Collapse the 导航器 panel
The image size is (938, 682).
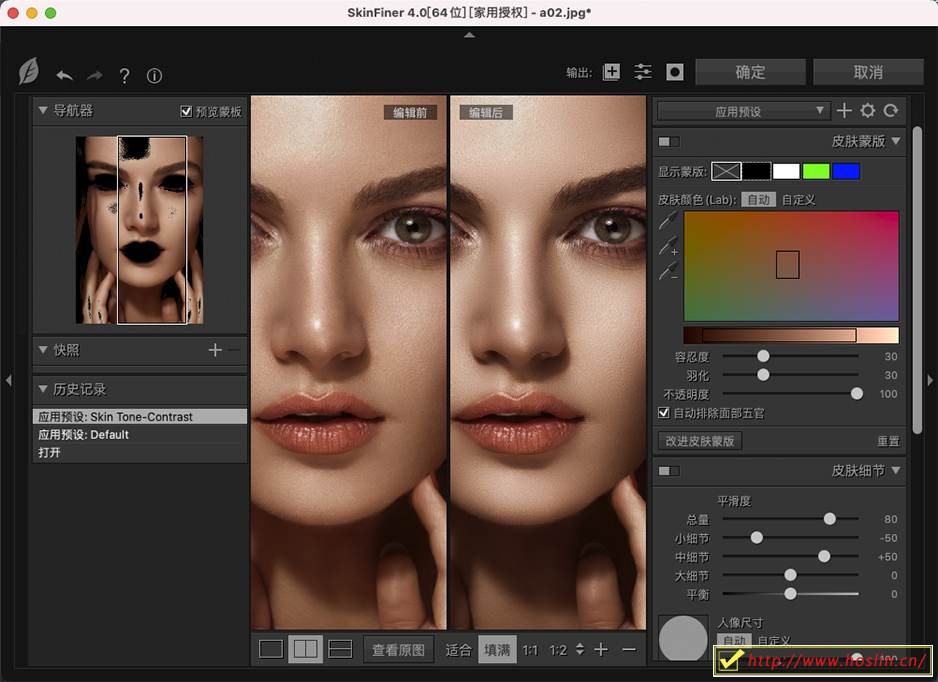pyautogui.click(x=43, y=111)
